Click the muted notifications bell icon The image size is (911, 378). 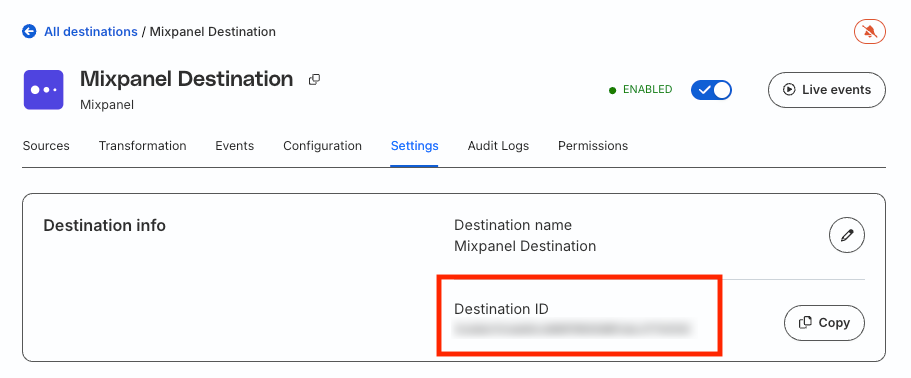click(x=870, y=31)
